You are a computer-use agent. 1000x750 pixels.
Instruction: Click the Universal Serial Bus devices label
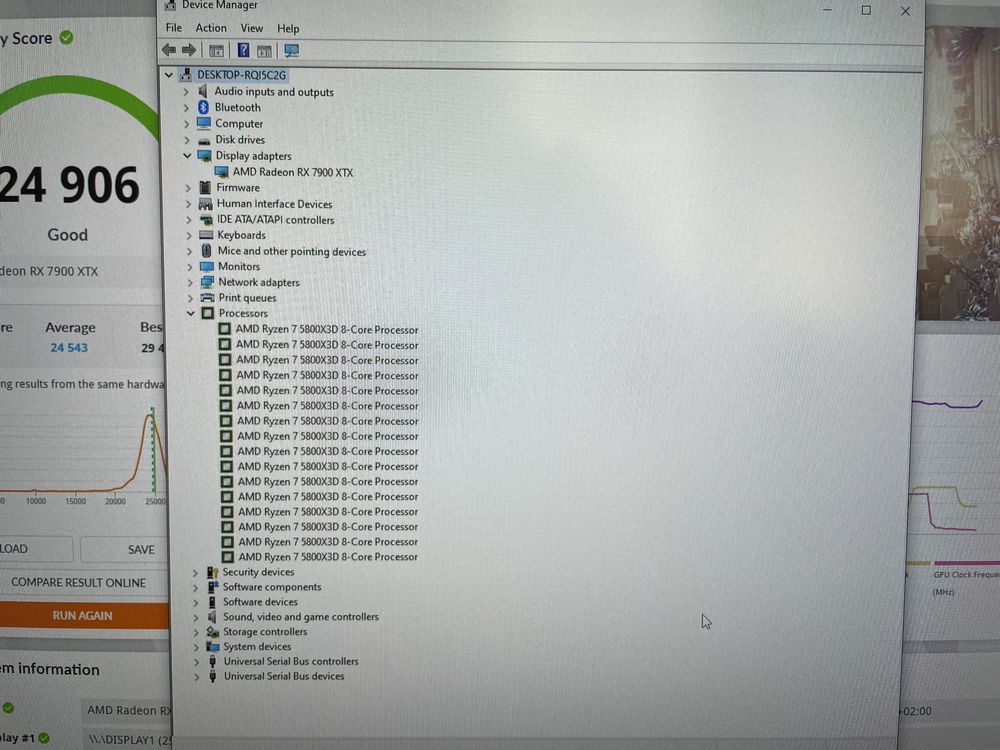pyautogui.click(x=284, y=676)
